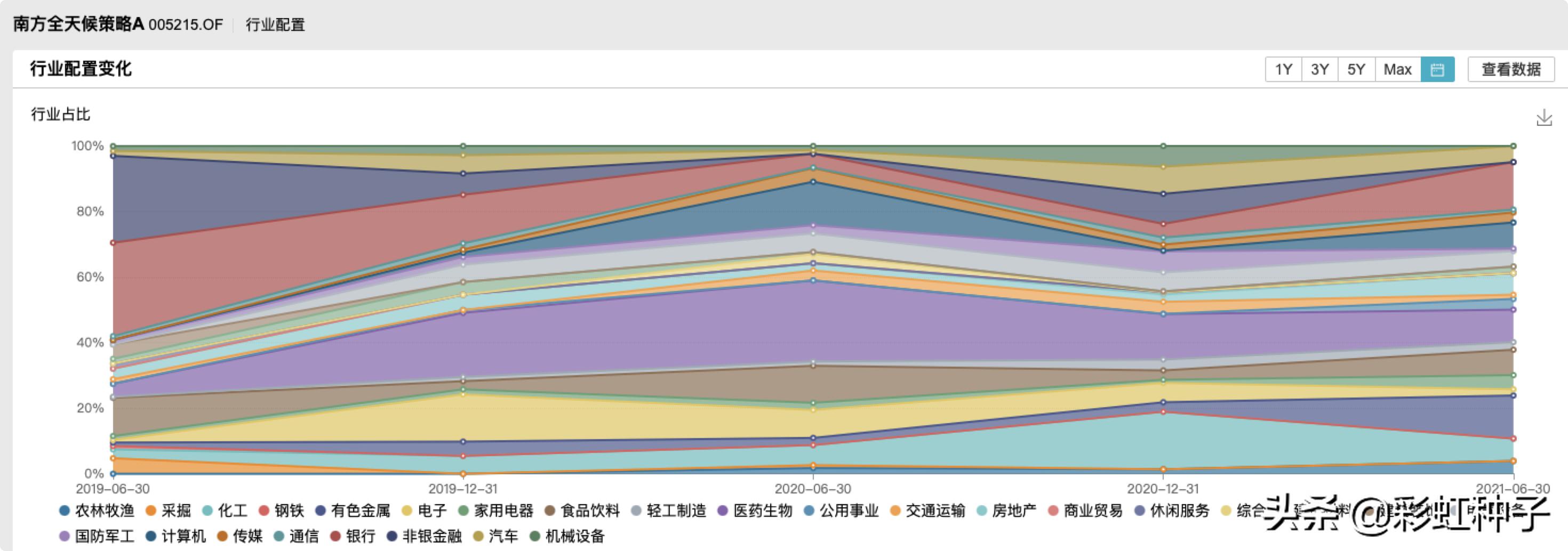Hide the 房地产 series via legend
The width and height of the screenshot is (1568, 551).
1006,511
